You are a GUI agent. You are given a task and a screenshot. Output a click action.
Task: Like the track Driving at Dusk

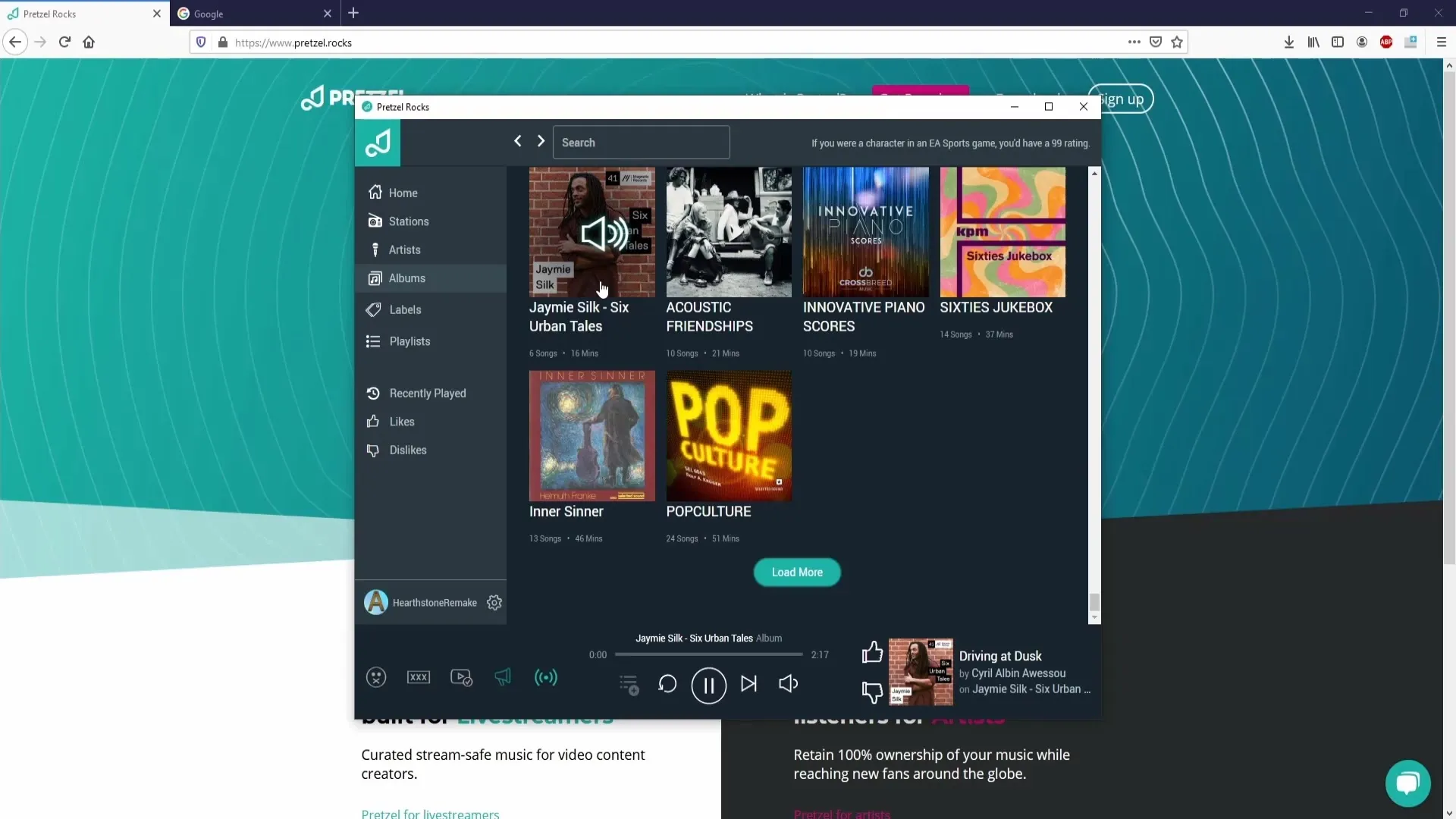(x=873, y=652)
